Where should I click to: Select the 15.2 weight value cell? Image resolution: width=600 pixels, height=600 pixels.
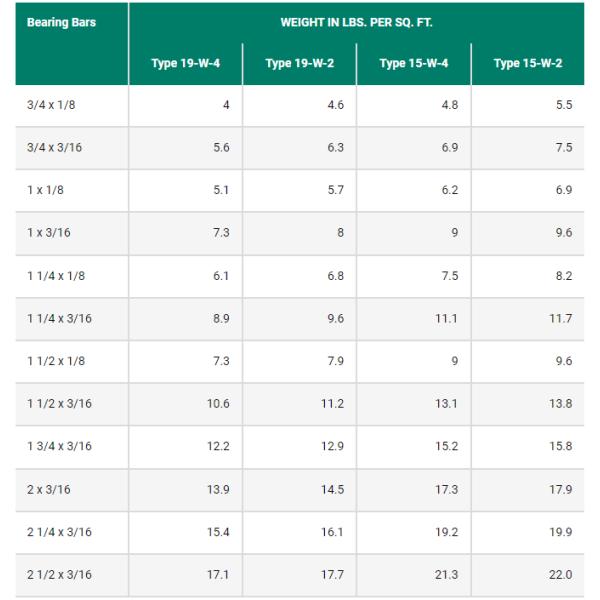tap(447, 446)
